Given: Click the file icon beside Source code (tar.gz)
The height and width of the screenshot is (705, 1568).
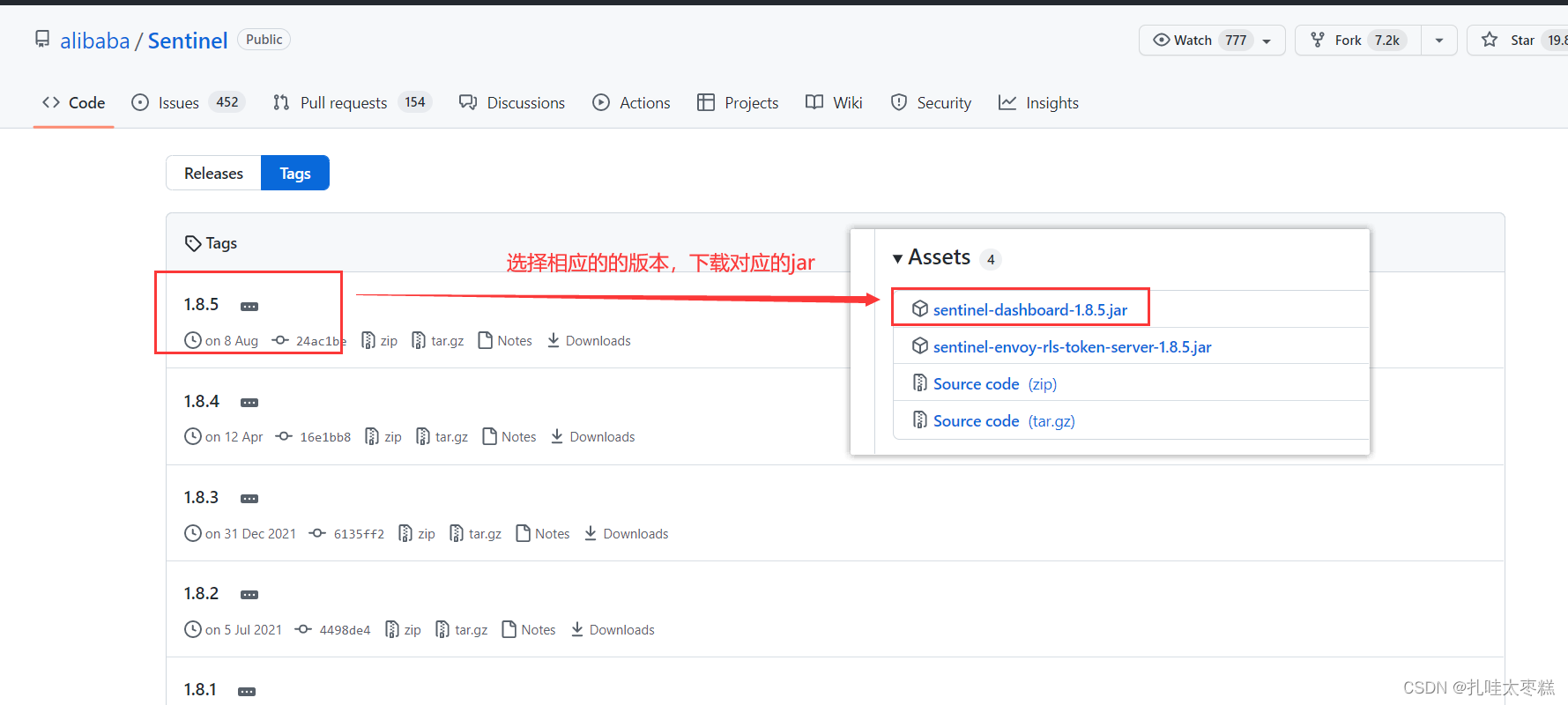Looking at the screenshot, I should click(920, 419).
